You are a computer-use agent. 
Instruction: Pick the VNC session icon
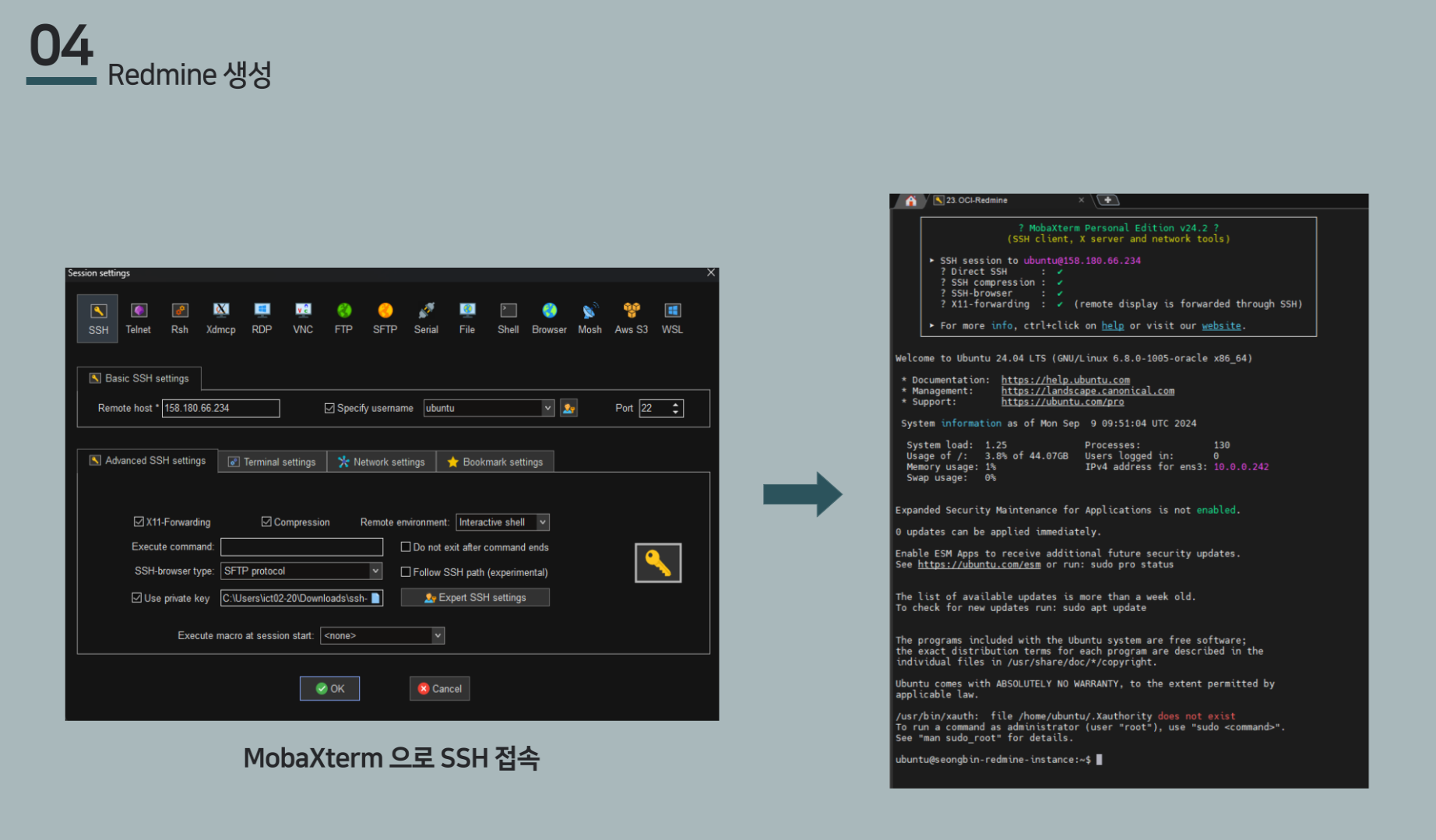(303, 318)
